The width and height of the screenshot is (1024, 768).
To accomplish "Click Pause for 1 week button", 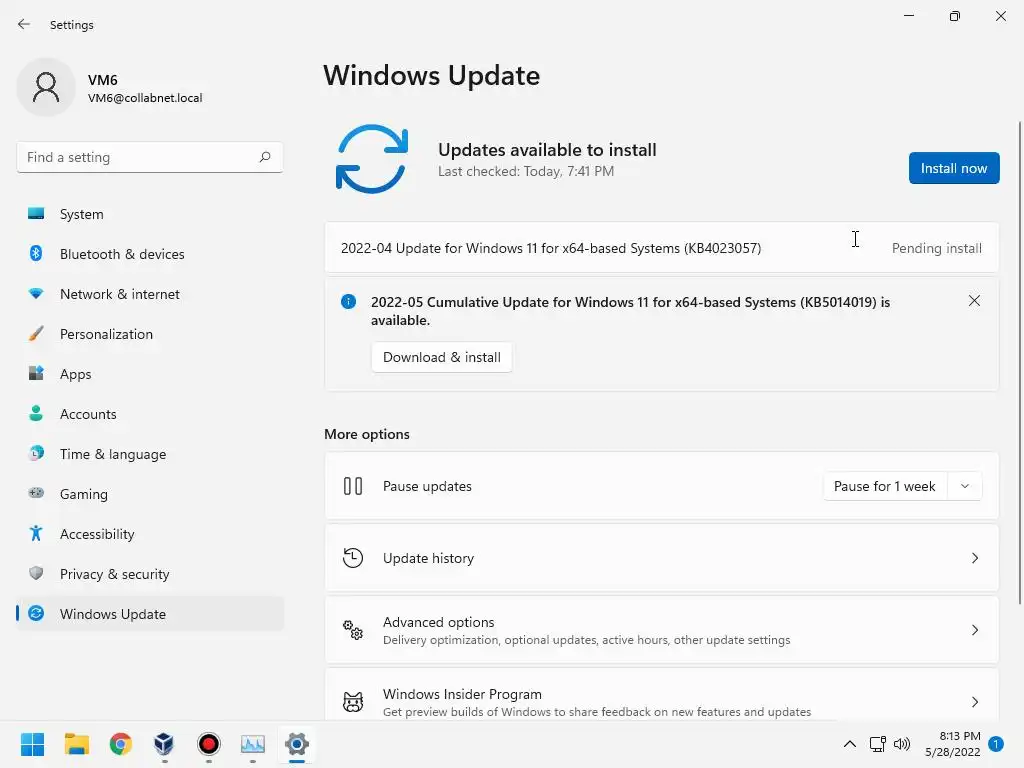I will tap(884, 486).
